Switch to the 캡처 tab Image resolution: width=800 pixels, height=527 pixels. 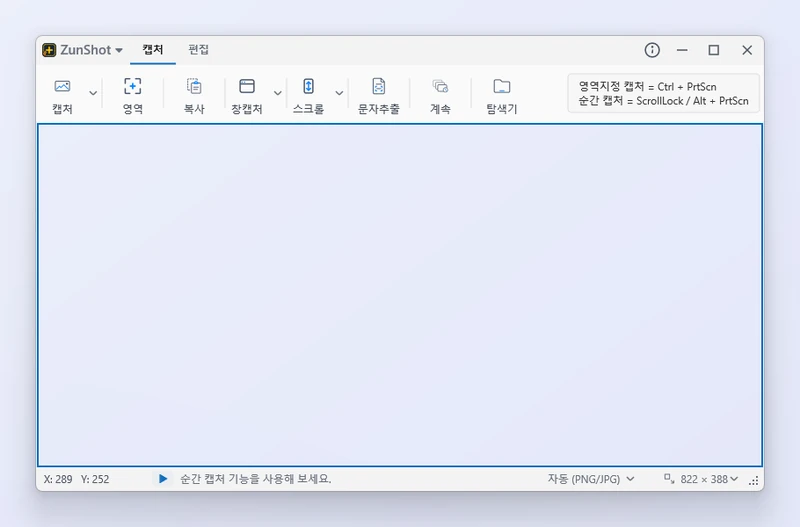pos(153,49)
